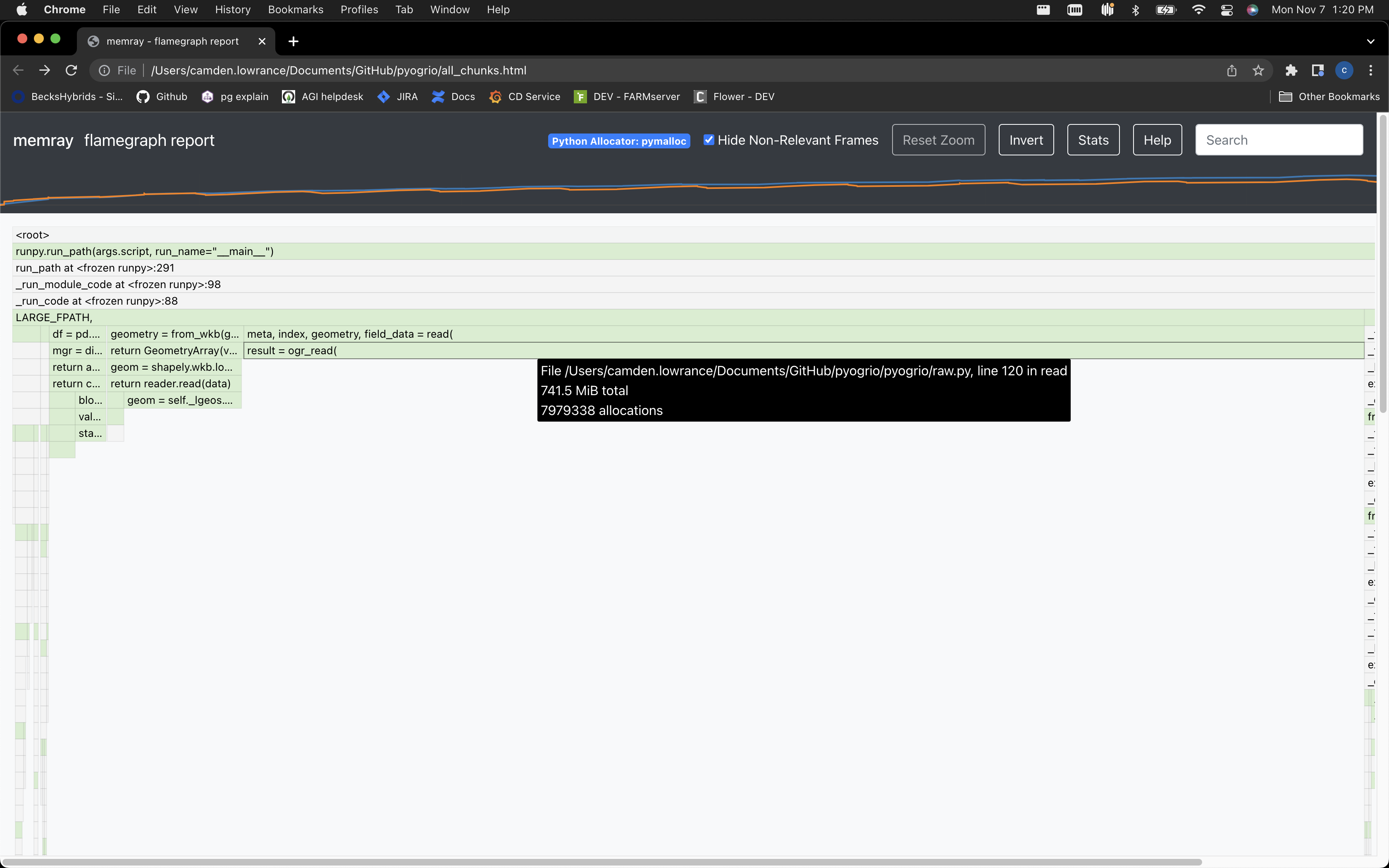Screen dimensions: 1389x868
Task: Click the memory usage timeline graph
Action: [687, 189]
